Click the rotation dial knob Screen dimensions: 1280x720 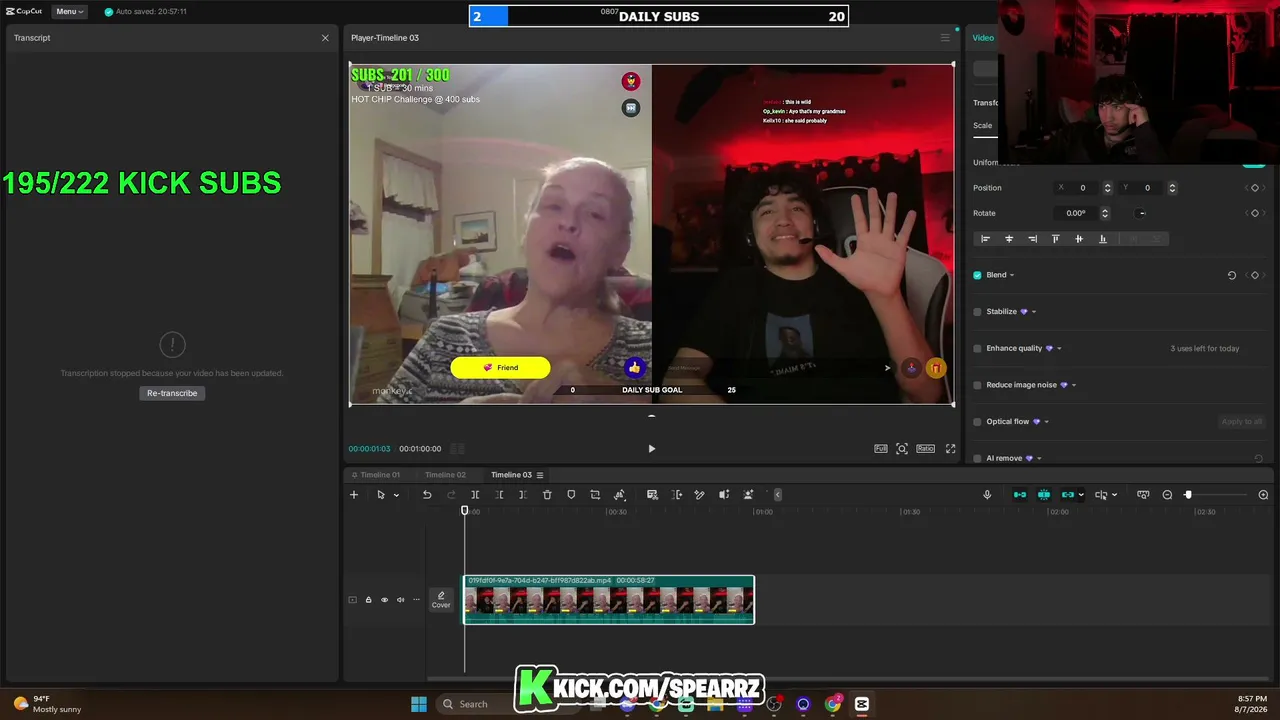(x=1142, y=213)
